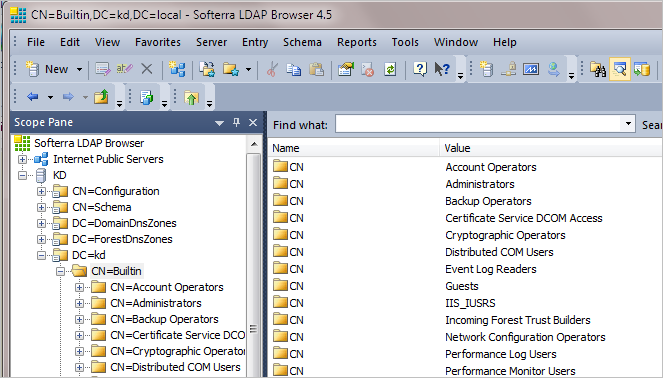Open the Edit menu
This screenshot has width=663, height=378.
(70, 42)
